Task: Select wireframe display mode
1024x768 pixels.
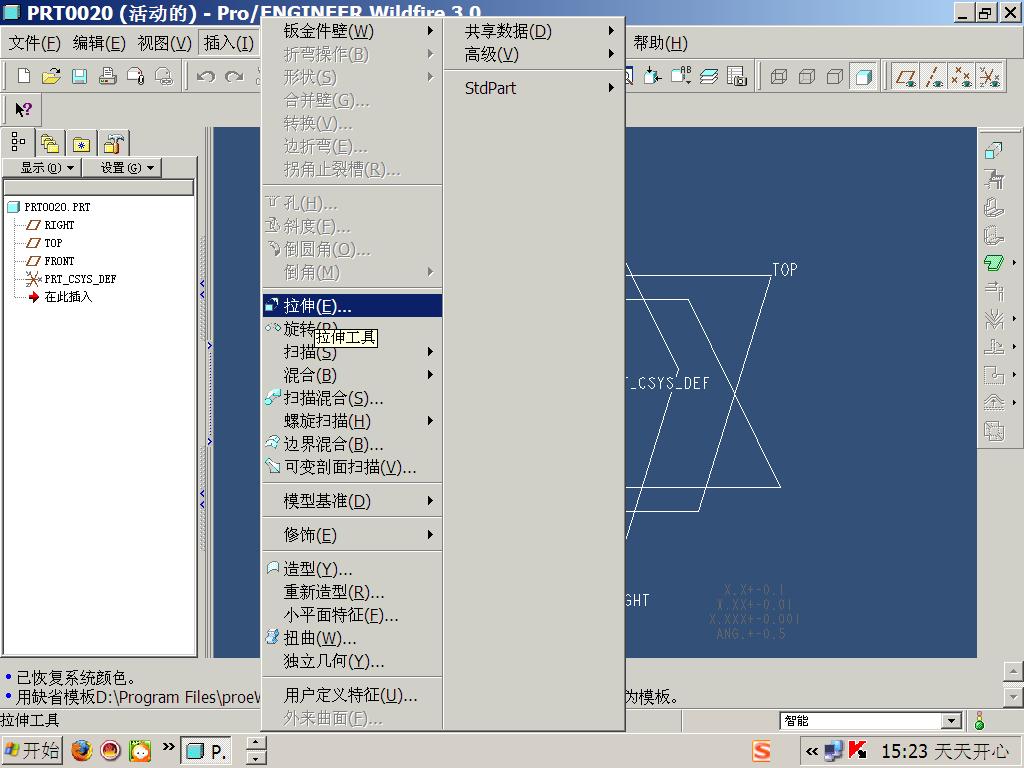Action: pos(778,76)
